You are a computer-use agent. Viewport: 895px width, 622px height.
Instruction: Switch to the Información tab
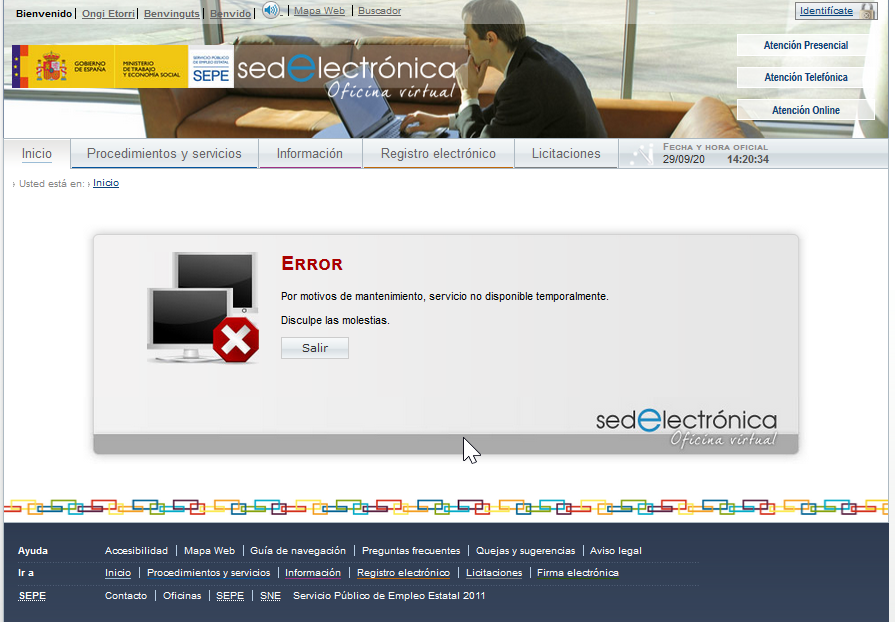[x=310, y=154]
